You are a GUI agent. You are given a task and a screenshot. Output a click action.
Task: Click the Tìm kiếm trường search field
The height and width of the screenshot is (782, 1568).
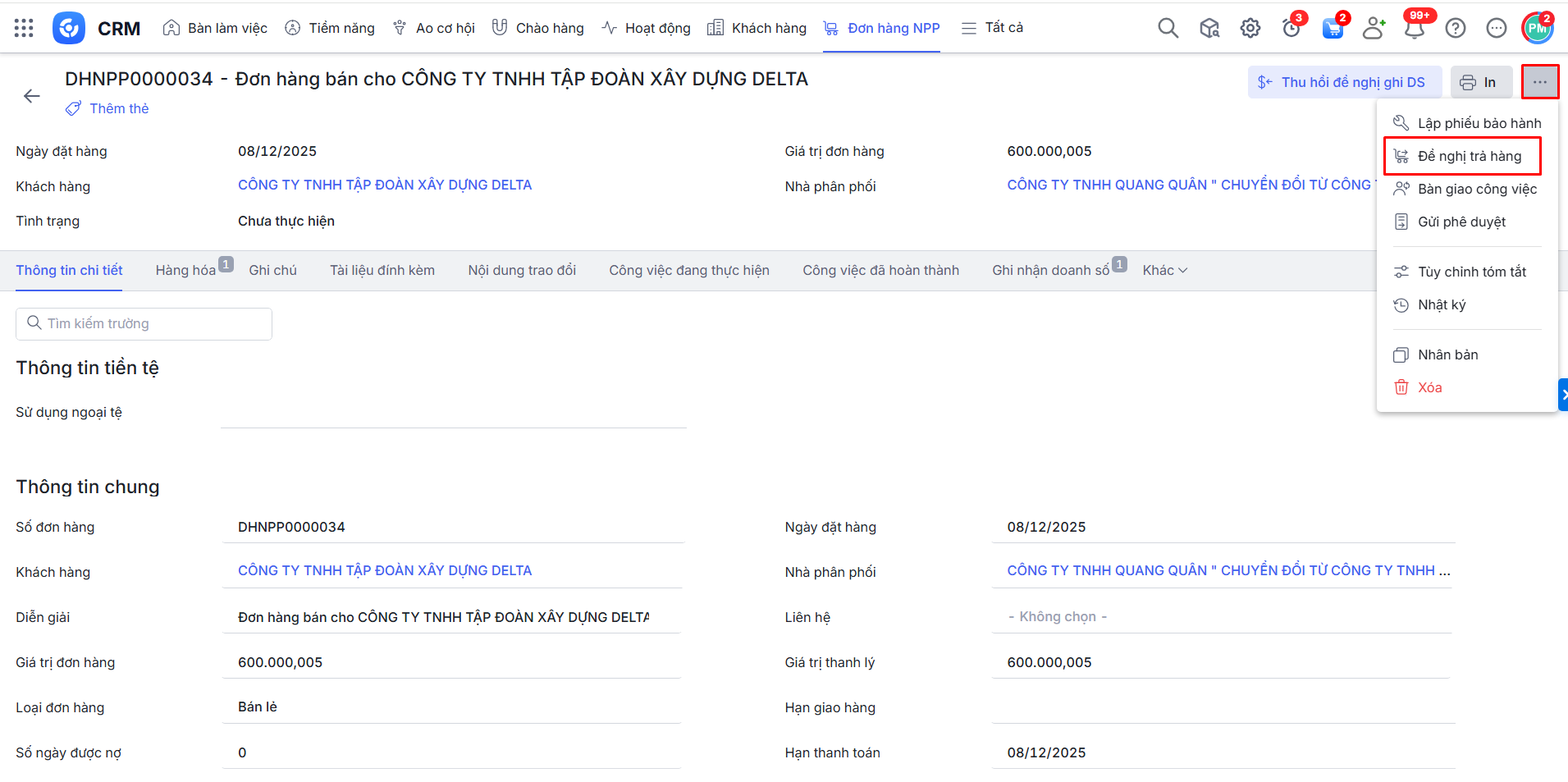pyautogui.click(x=144, y=323)
